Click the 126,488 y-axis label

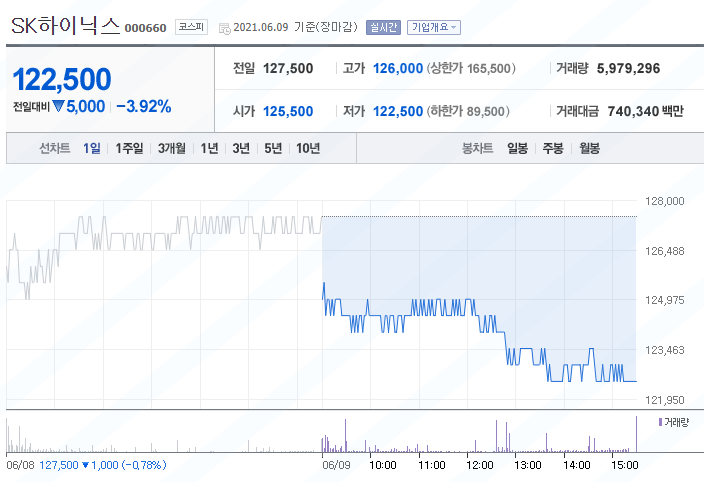point(664,251)
